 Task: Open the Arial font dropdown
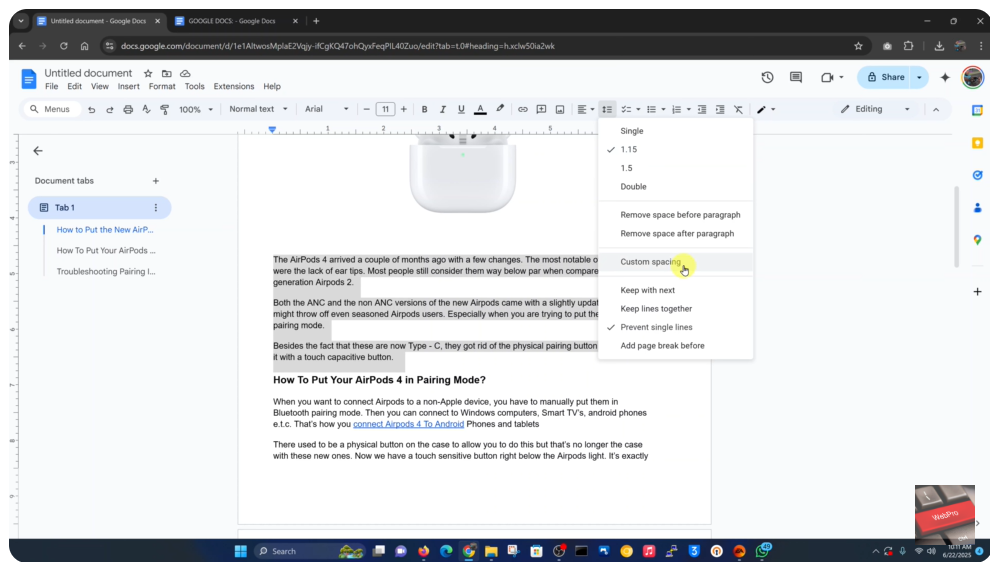(x=326, y=109)
